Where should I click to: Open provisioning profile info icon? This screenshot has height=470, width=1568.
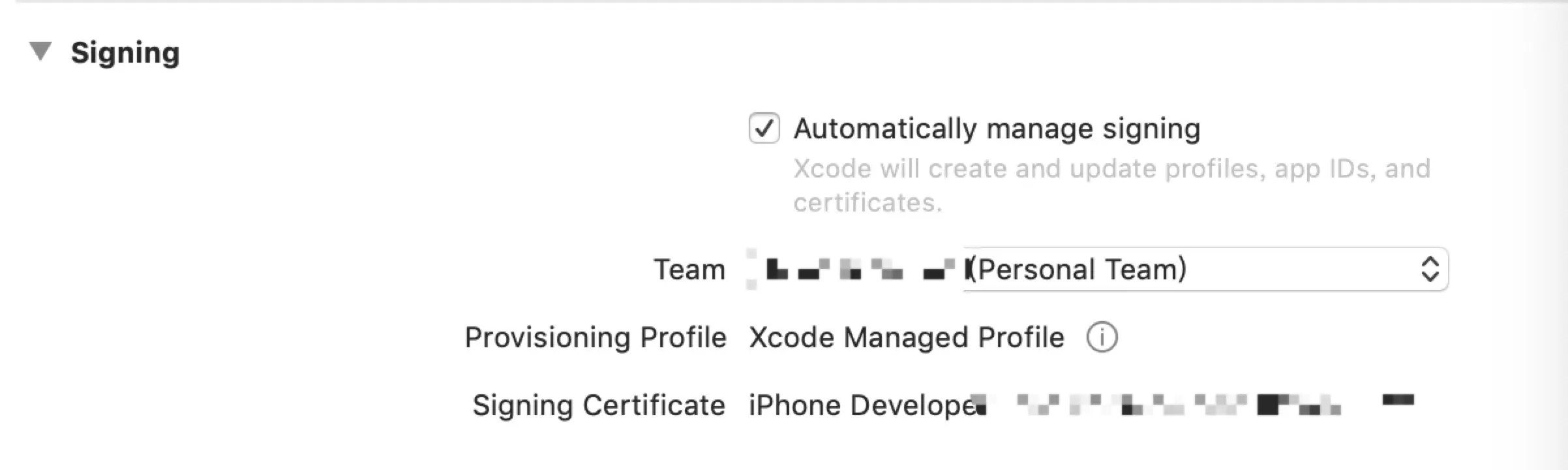[x=1102, y=337]
